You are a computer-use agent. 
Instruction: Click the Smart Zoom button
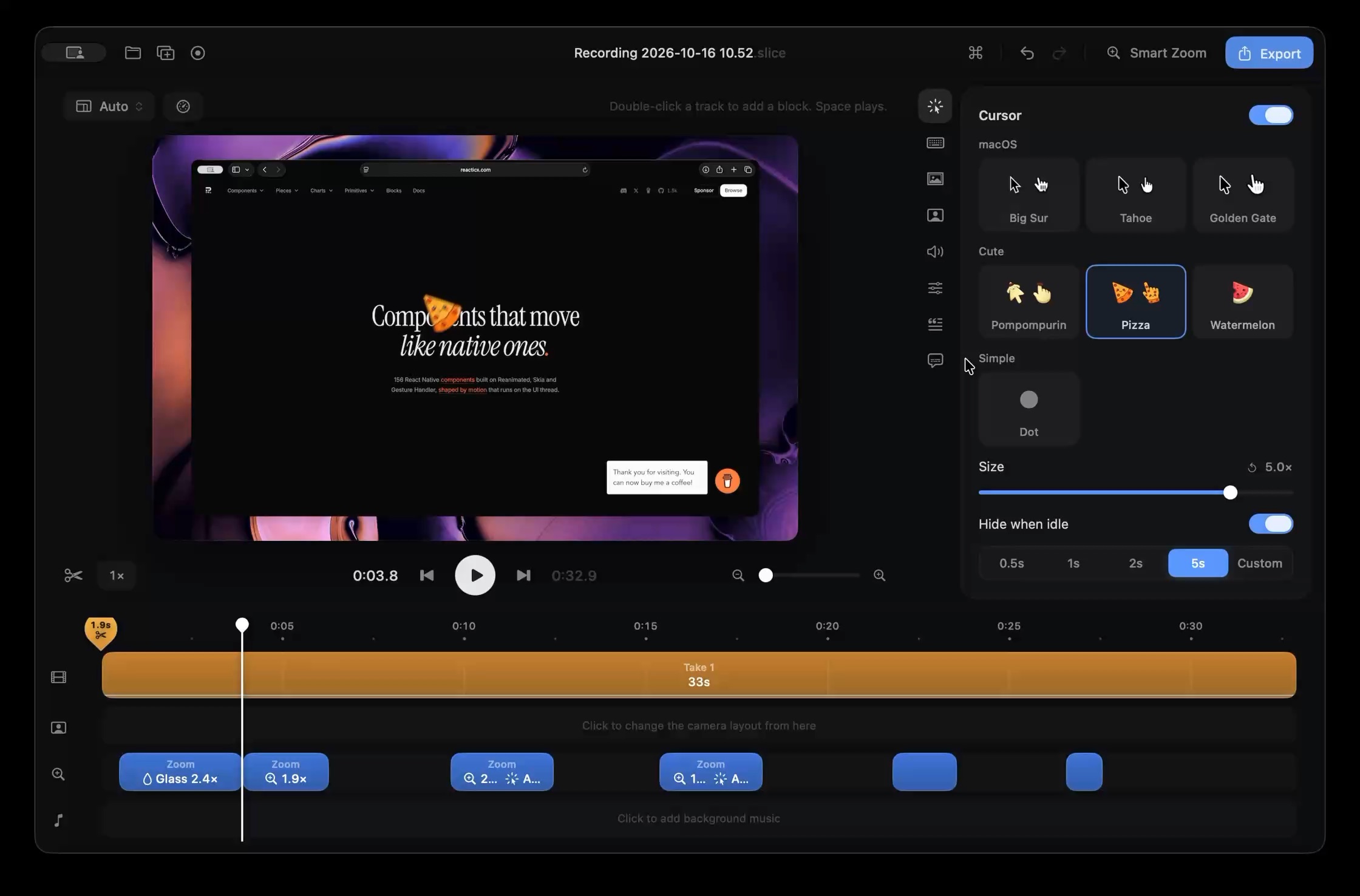tap(1157, 53)
